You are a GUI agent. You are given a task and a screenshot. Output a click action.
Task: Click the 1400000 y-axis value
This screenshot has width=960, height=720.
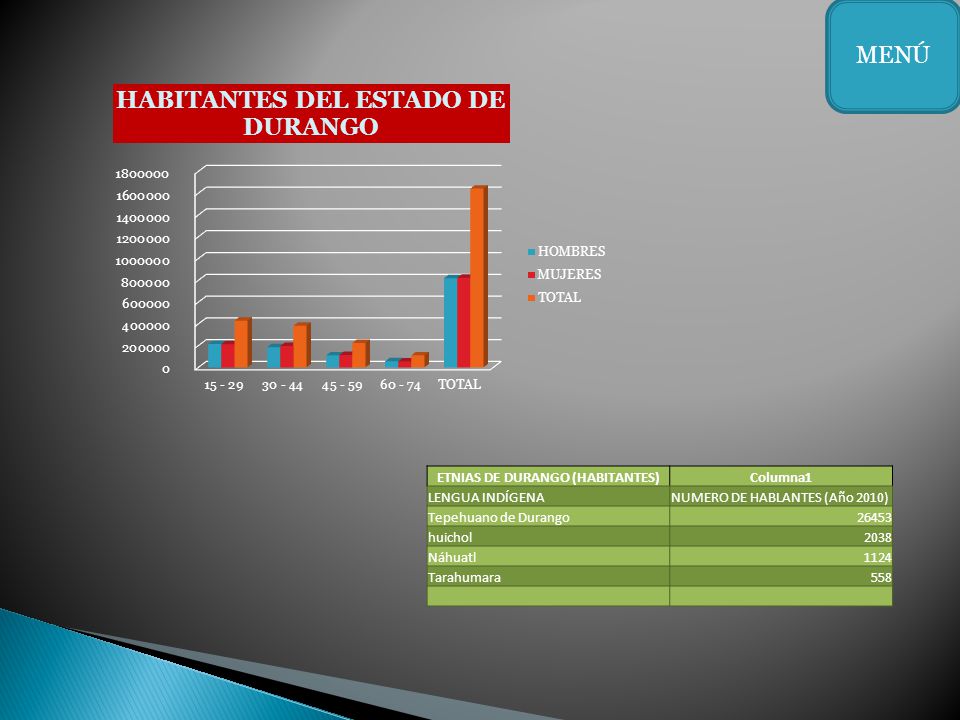(x=143, y=218)
